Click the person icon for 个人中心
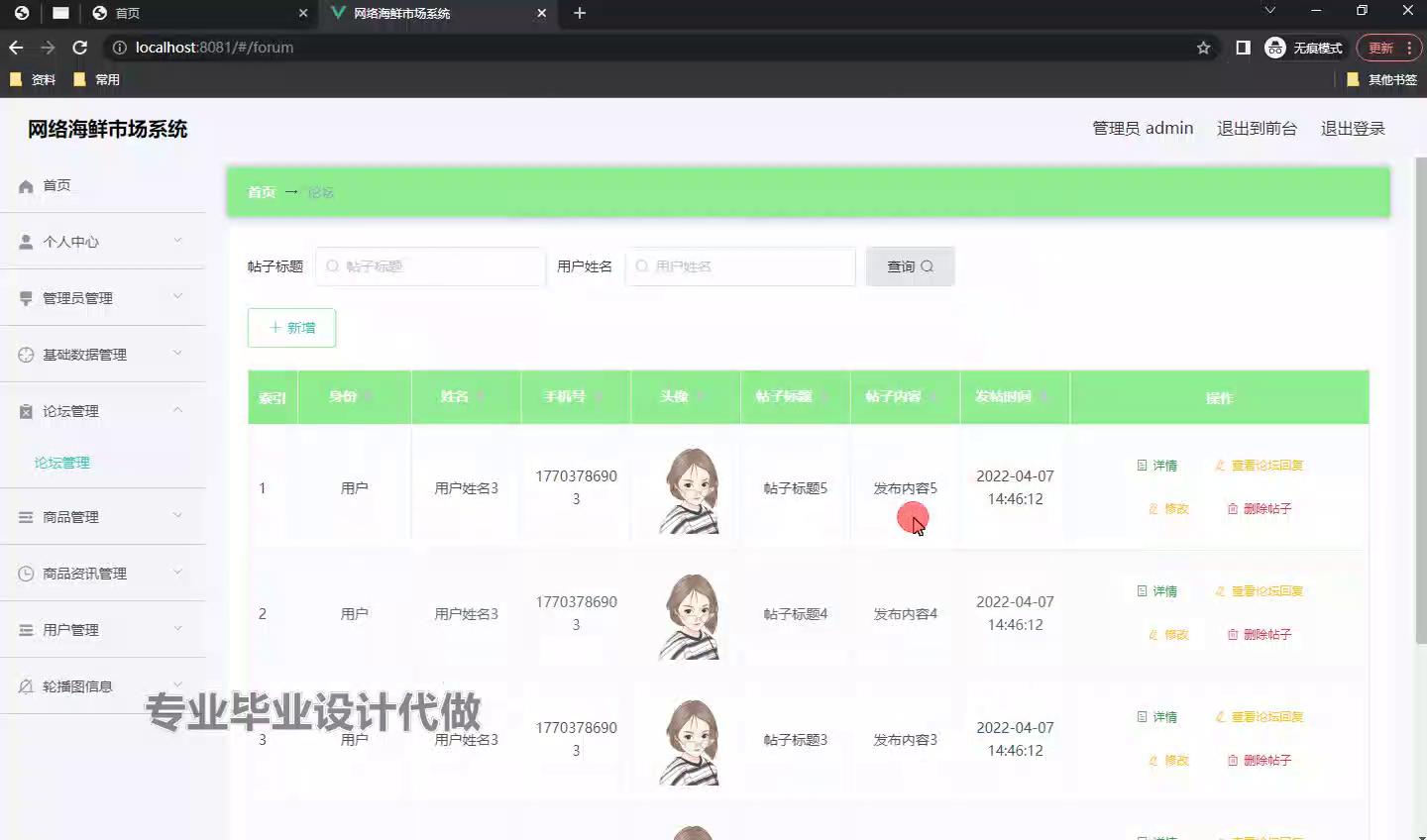Image resolution: width=1427 pixels, height=840 pixels. click(x=26, y=242)
